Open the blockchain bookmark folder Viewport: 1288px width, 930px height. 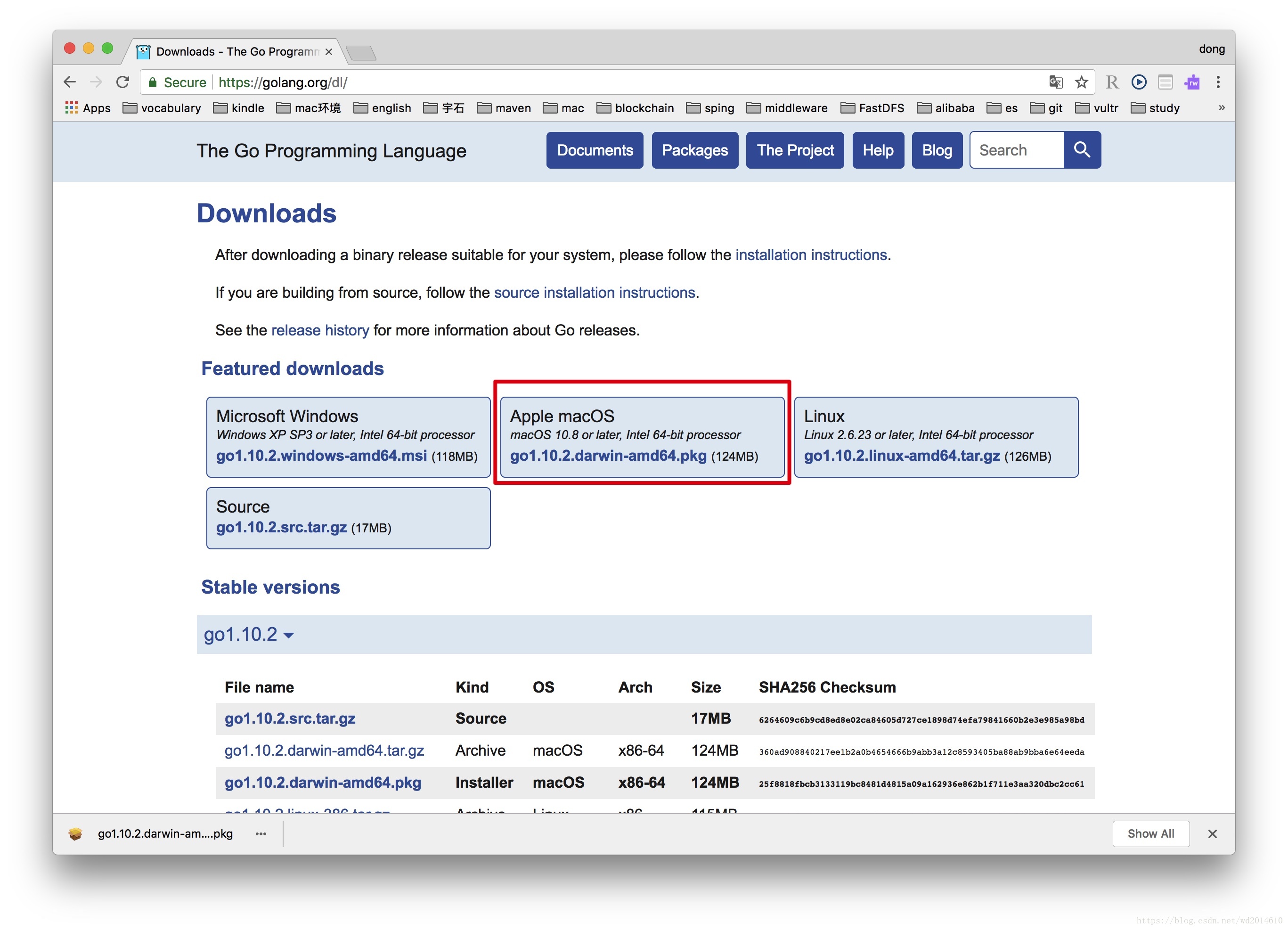point(636,108)
